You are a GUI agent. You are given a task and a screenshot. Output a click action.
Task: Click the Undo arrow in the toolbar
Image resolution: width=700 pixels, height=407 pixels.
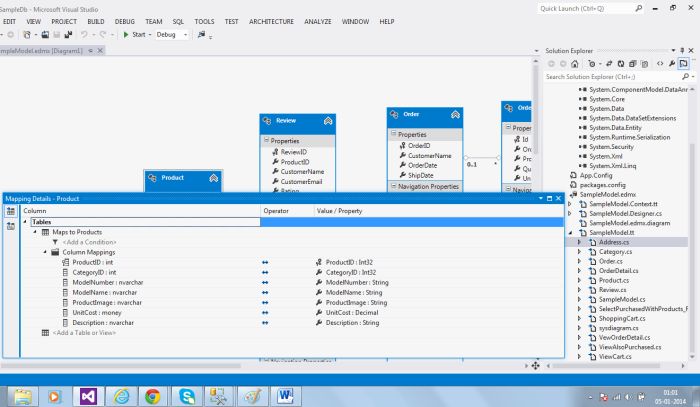(84, 34)
